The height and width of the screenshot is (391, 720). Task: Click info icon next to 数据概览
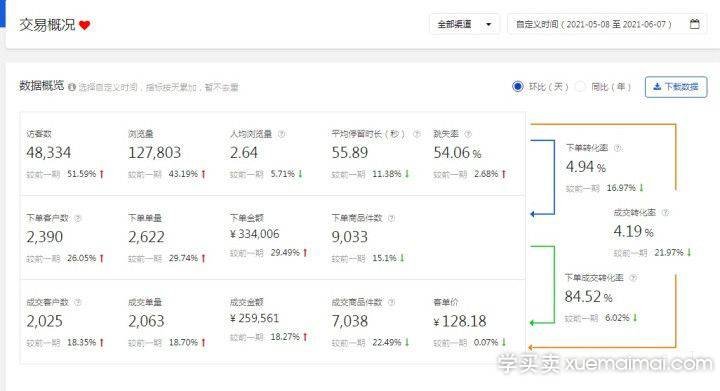72,87
